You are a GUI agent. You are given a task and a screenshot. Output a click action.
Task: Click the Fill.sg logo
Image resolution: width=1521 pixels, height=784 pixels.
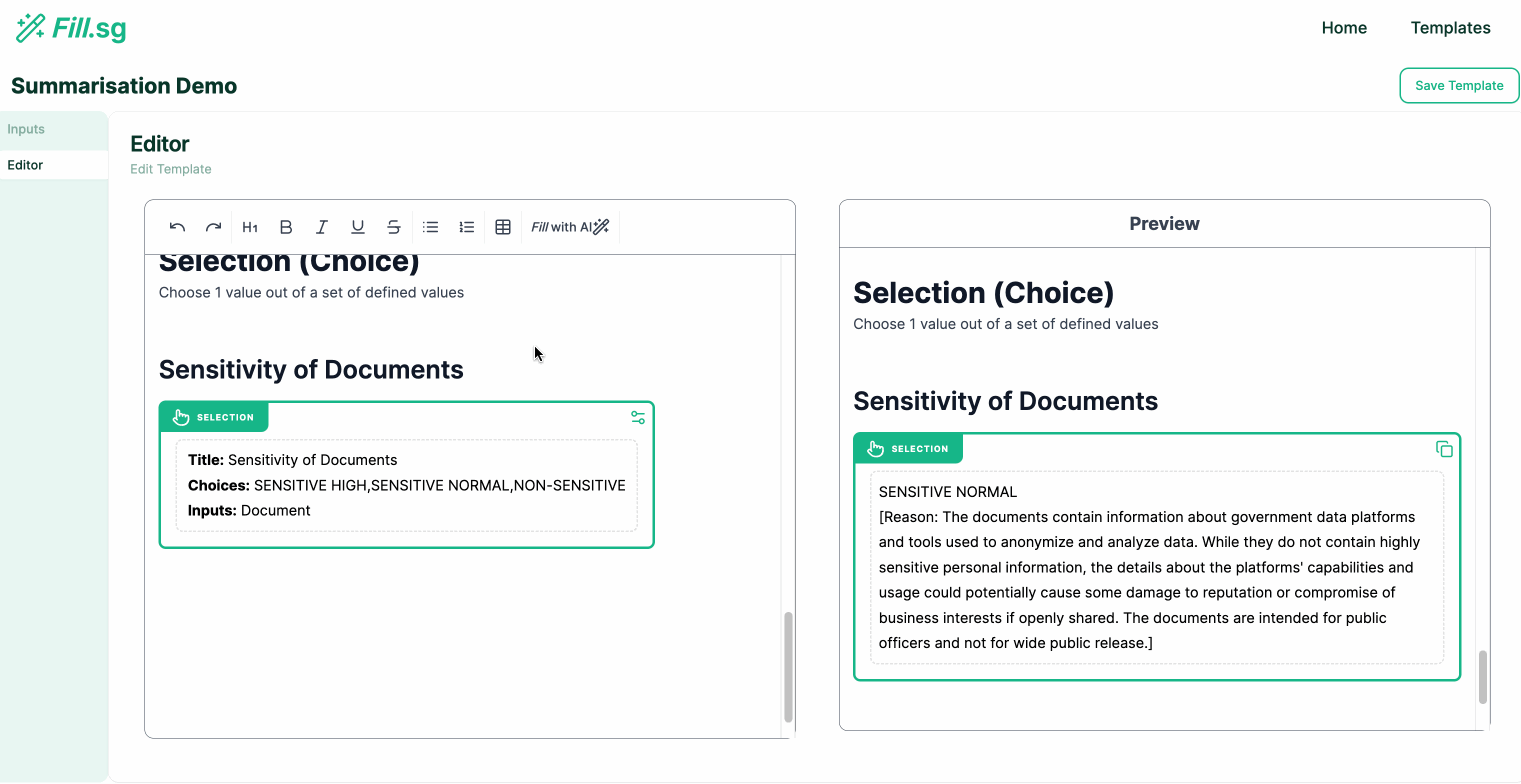point(71,28)
